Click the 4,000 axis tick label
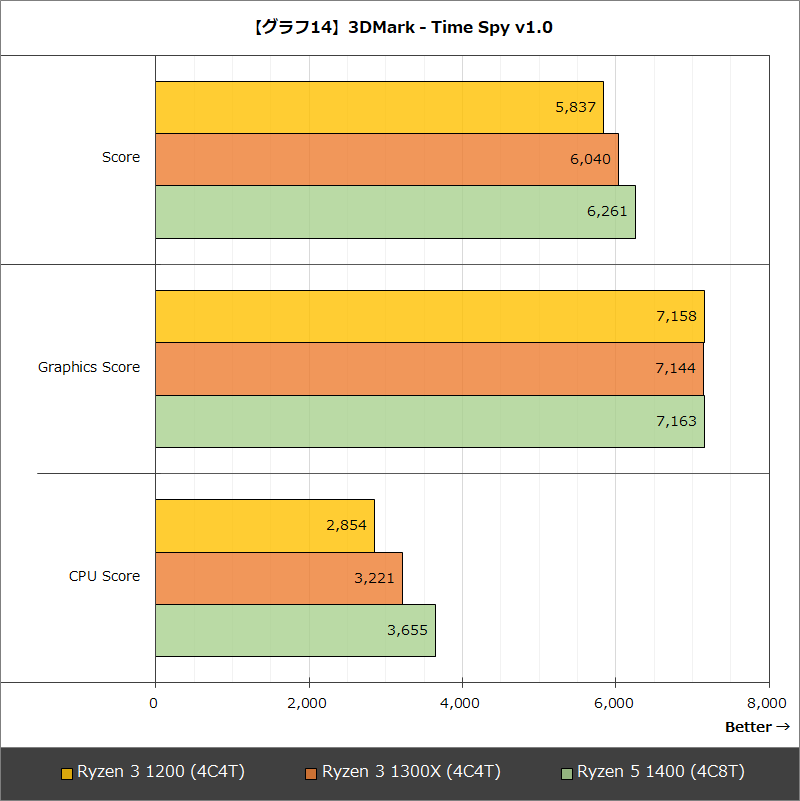The height and width of the screenshot is (801, 800). pyautogui.click(x=460, y=703)
